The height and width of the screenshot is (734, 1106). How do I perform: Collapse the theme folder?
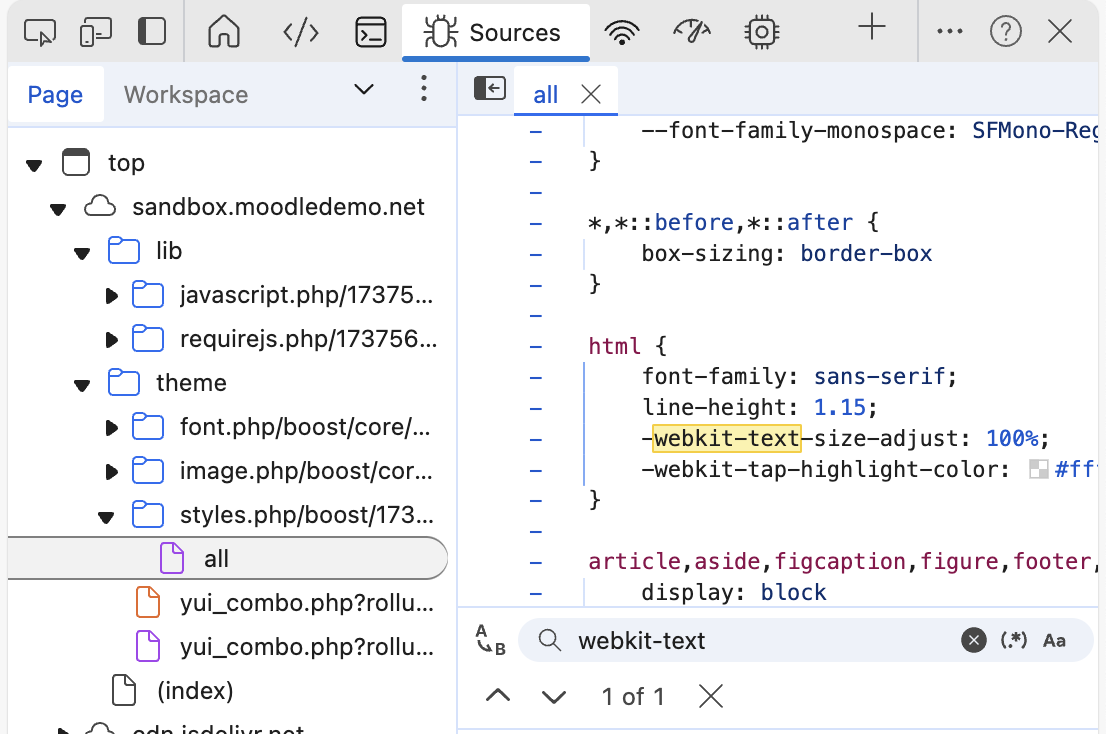click(82, 385)
